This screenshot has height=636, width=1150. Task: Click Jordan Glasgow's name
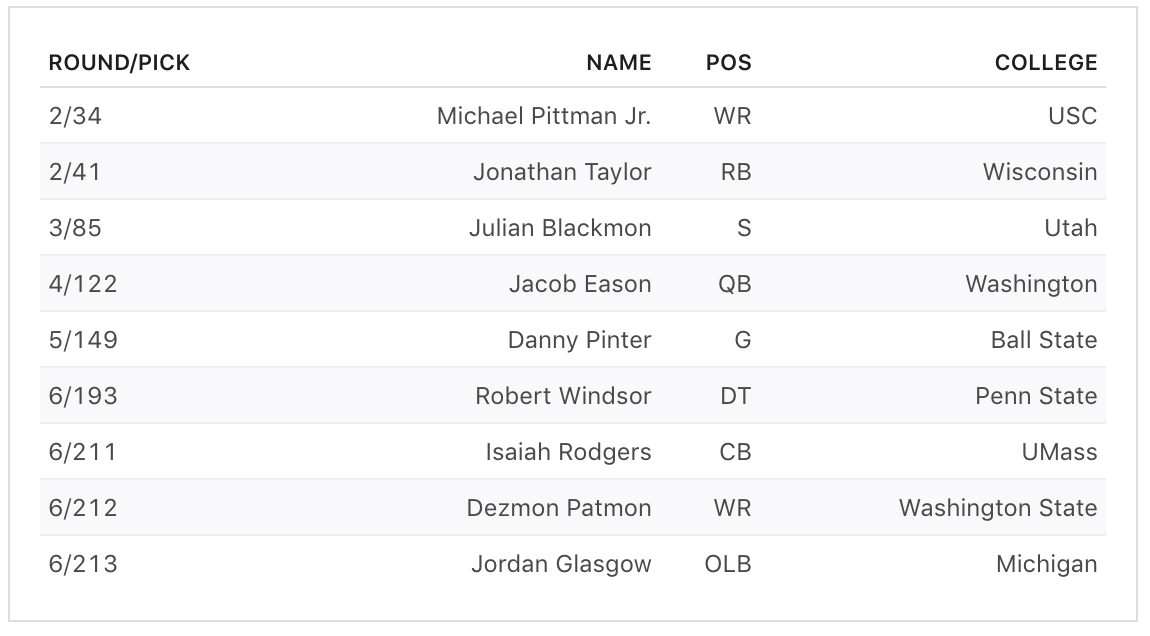click(561, 564)
